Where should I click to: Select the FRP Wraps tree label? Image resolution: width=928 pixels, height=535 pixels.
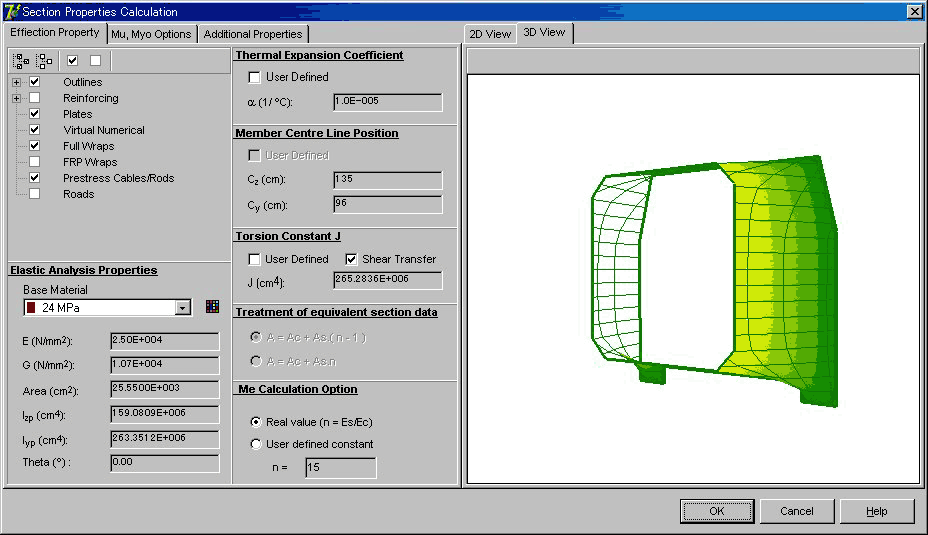click(x=90, y=162)
